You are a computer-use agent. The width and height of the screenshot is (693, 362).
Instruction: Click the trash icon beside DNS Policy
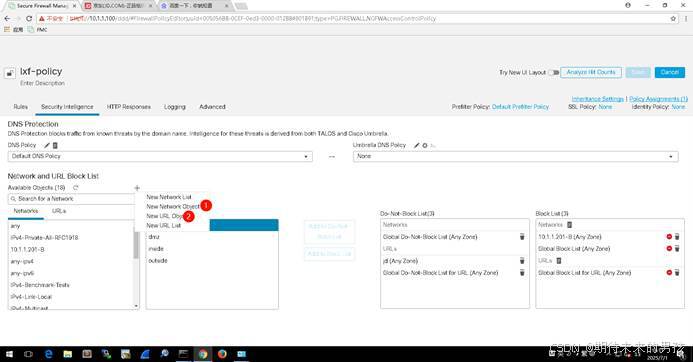pos(55,145)
